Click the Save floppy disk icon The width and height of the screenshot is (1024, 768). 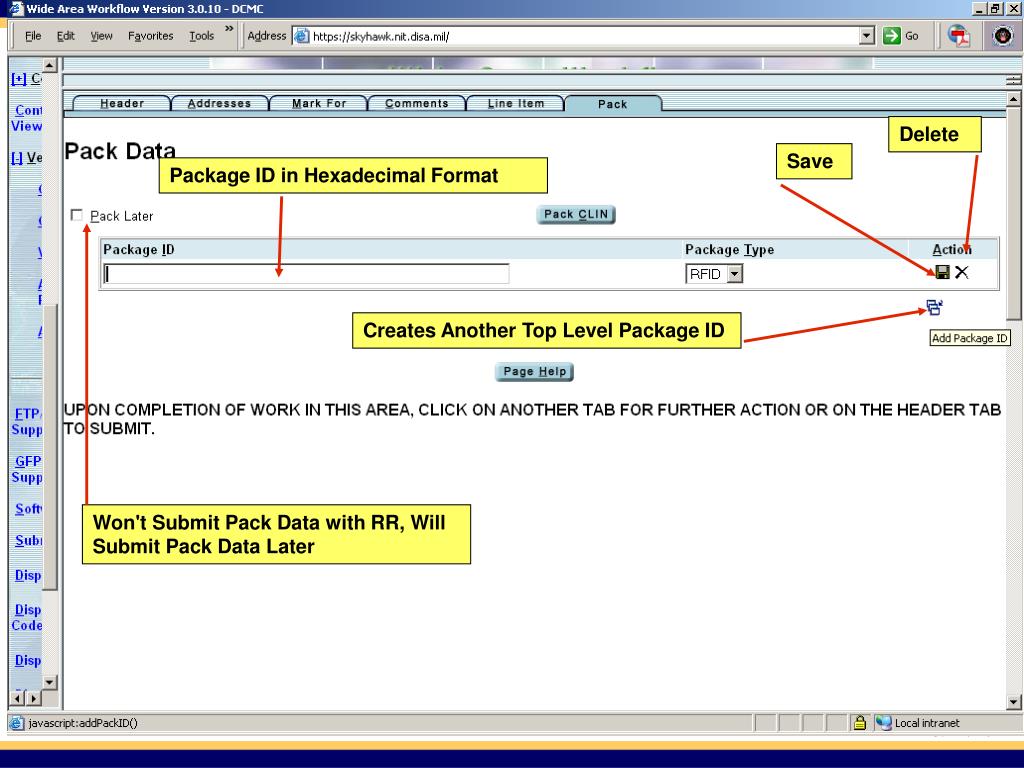[942, 272]
